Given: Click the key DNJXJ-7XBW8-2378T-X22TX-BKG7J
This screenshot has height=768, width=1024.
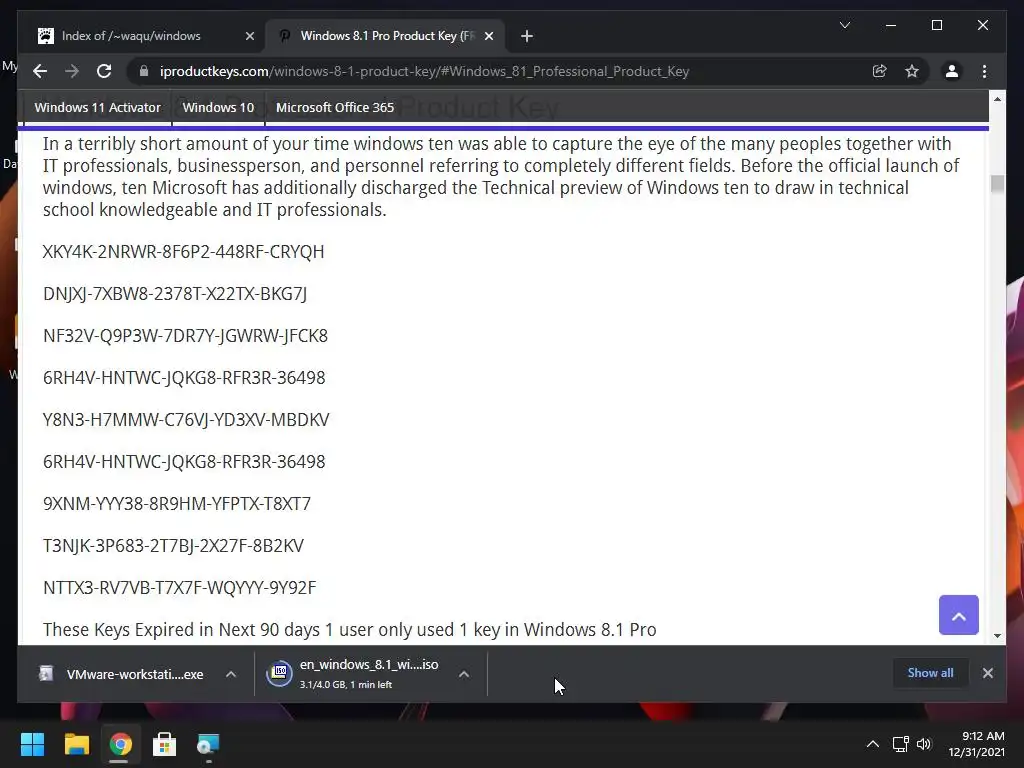Looking at the screenshot, I should [x=175, y=294].
